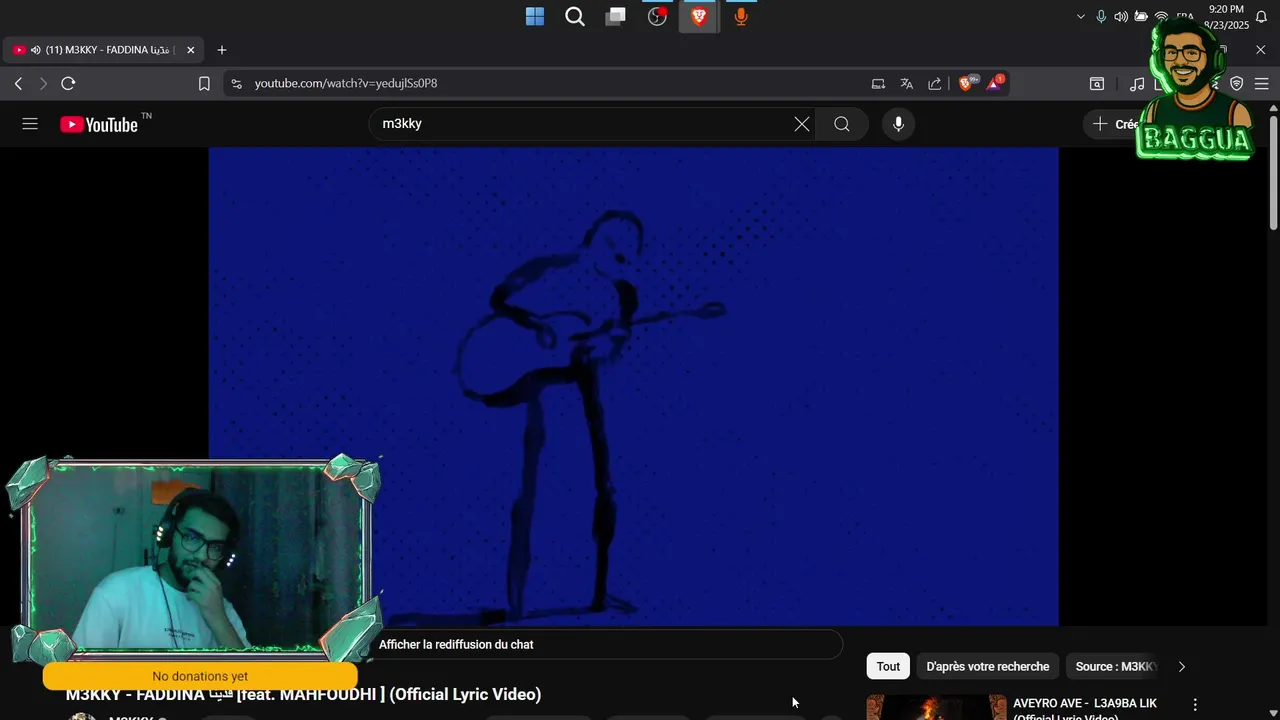Open options menu for AVEYRO AVE video
This screenshot has height=720, width=1280.
pyautogui.click(x=1195, y=705)
